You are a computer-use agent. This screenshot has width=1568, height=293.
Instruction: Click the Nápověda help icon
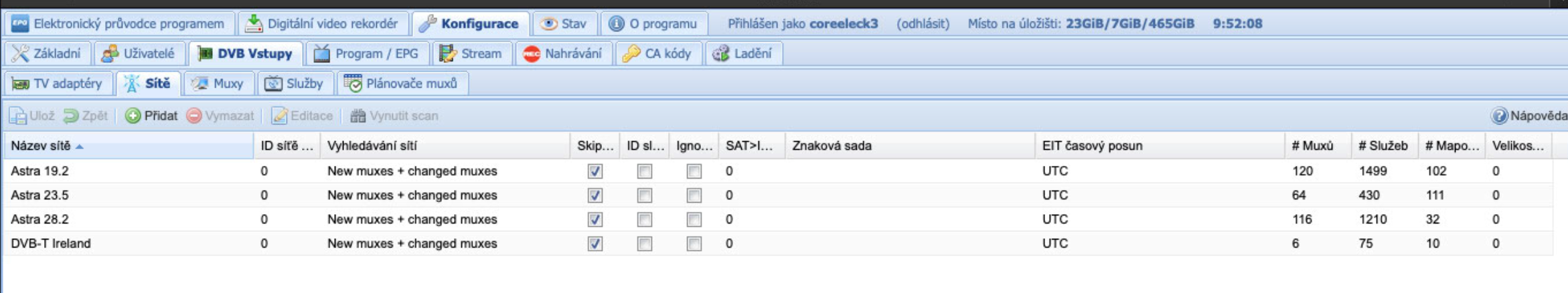coord(1499,116)
